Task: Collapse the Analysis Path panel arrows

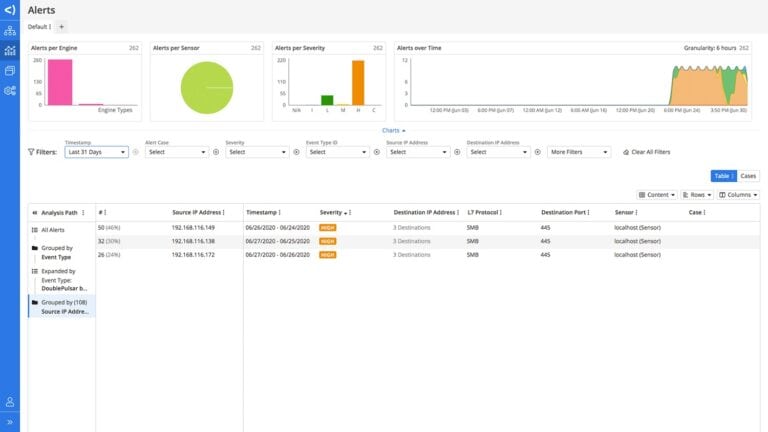Action: [35, 213]
